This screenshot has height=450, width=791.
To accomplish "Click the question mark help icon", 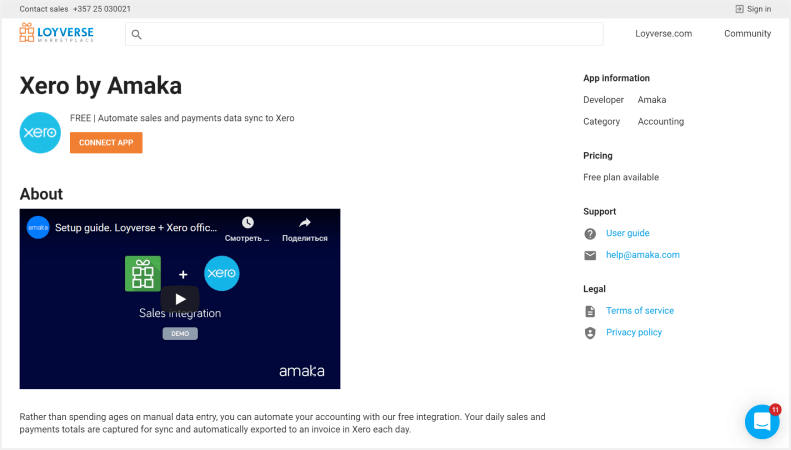I will (590, 234).
